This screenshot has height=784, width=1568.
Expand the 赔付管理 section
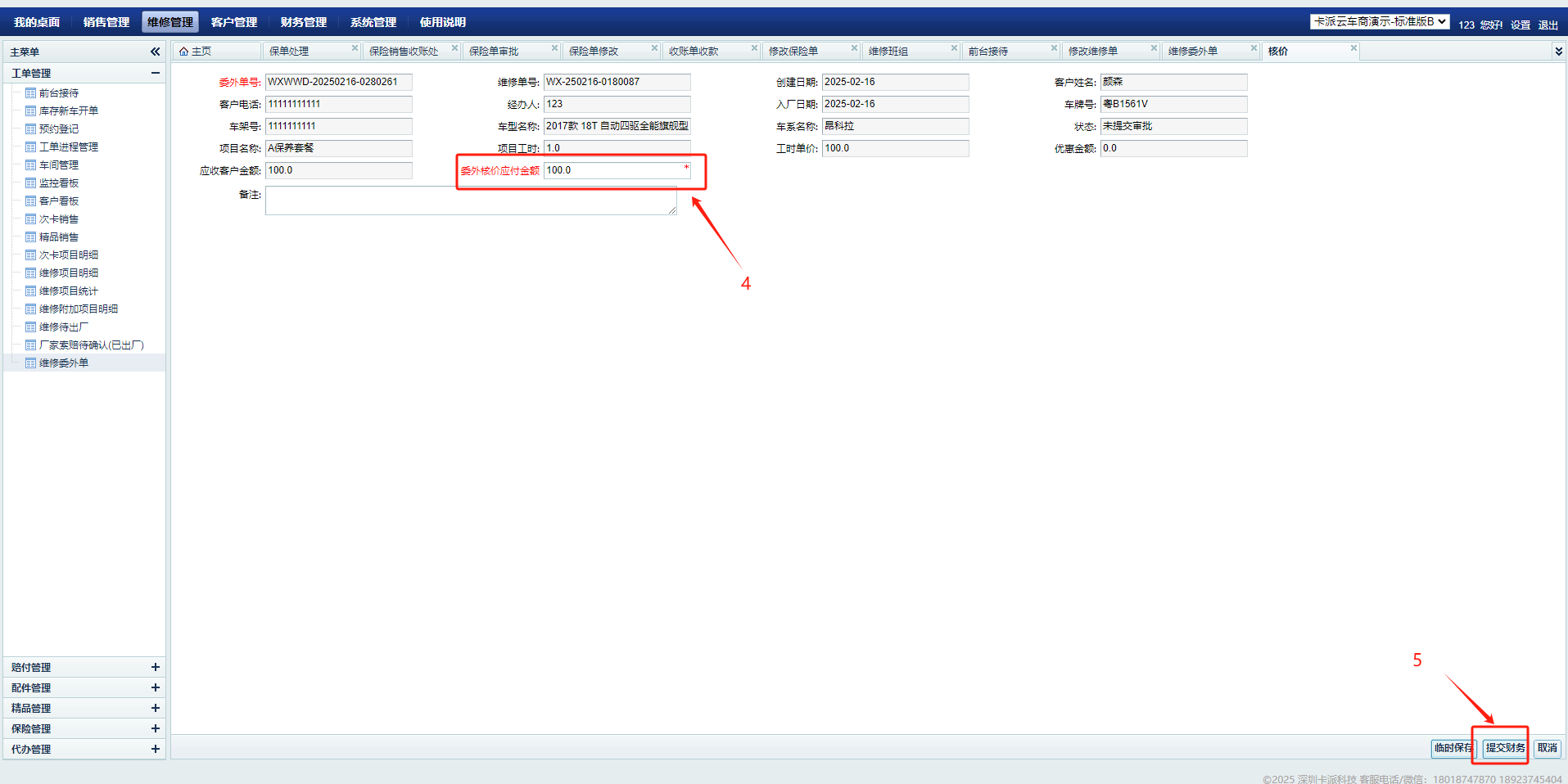point(155,667)
